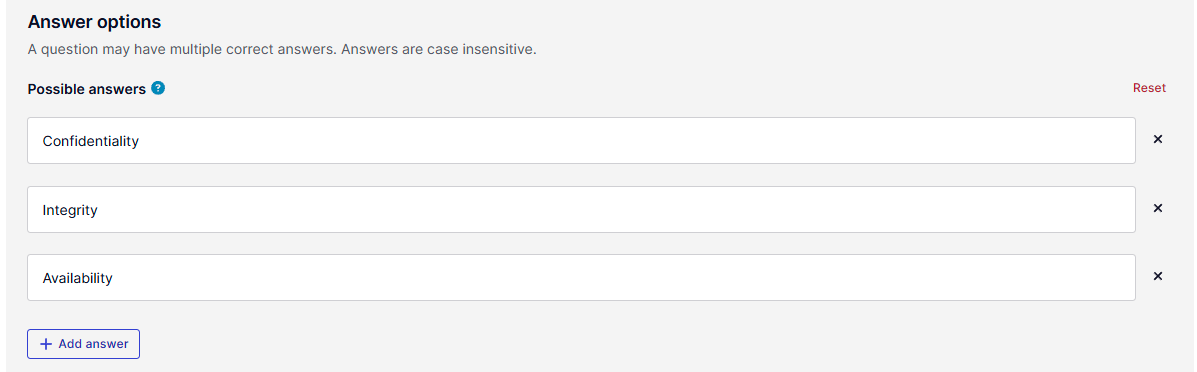Remove the Availability answer via its X icon

point(1157,277)
